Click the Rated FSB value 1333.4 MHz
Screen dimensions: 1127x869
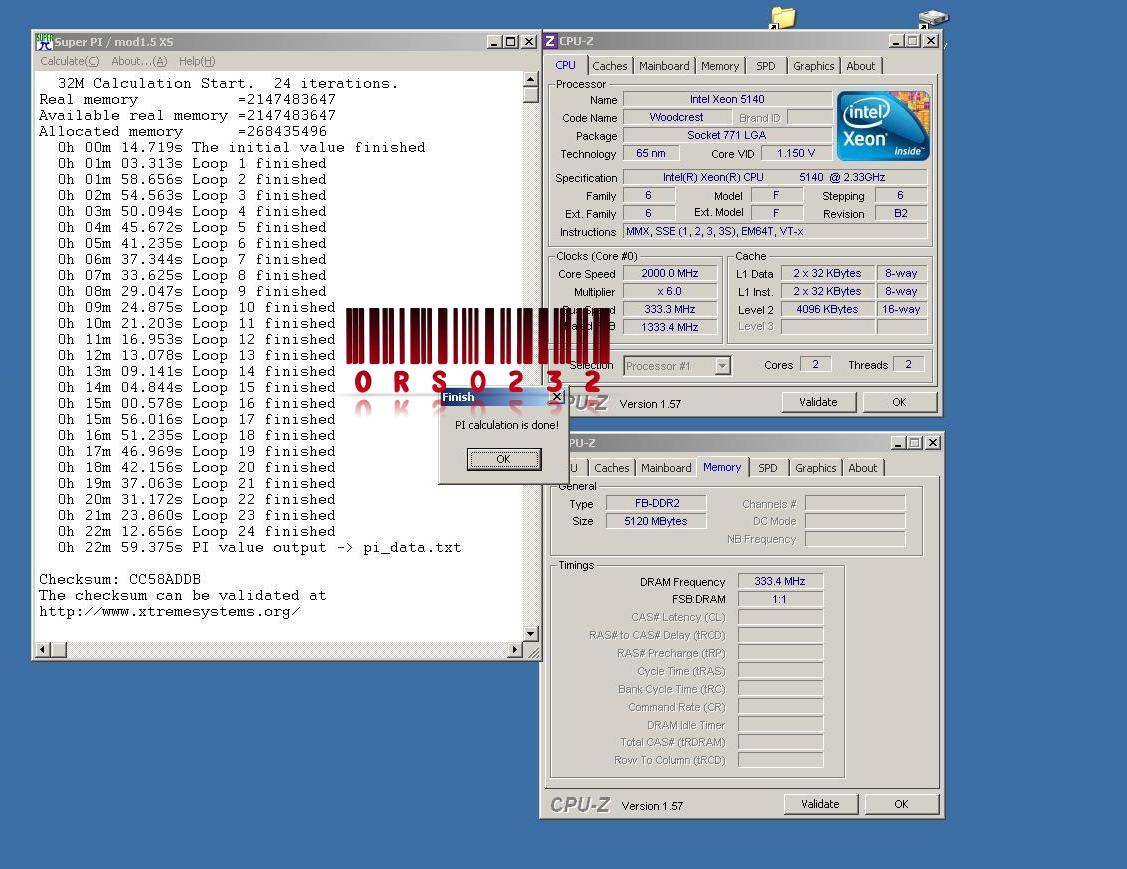pyautogui.click(x=670, y=327)
